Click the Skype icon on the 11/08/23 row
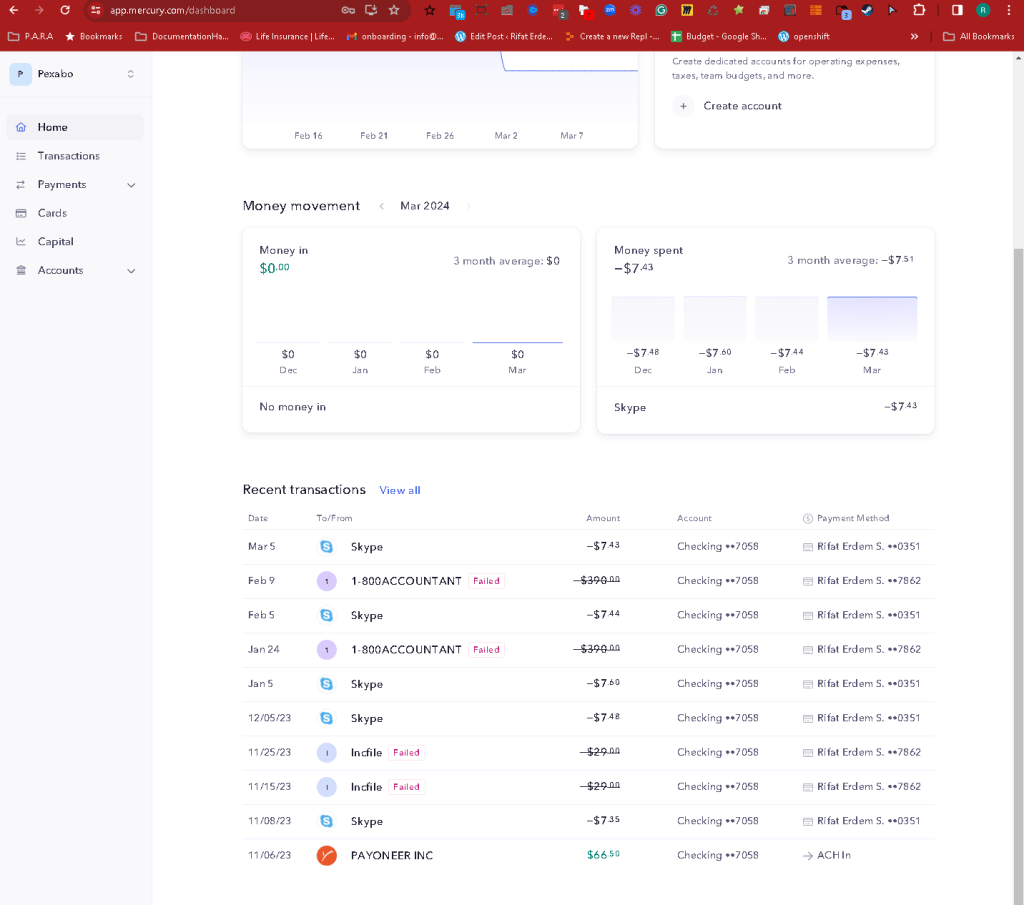The height and width of the screenshot is (905, 1024). coord(327,821)
